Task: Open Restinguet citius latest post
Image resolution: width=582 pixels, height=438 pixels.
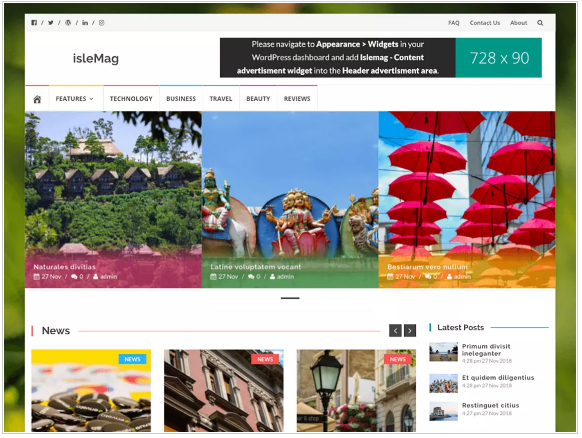Action: [490, 405]
